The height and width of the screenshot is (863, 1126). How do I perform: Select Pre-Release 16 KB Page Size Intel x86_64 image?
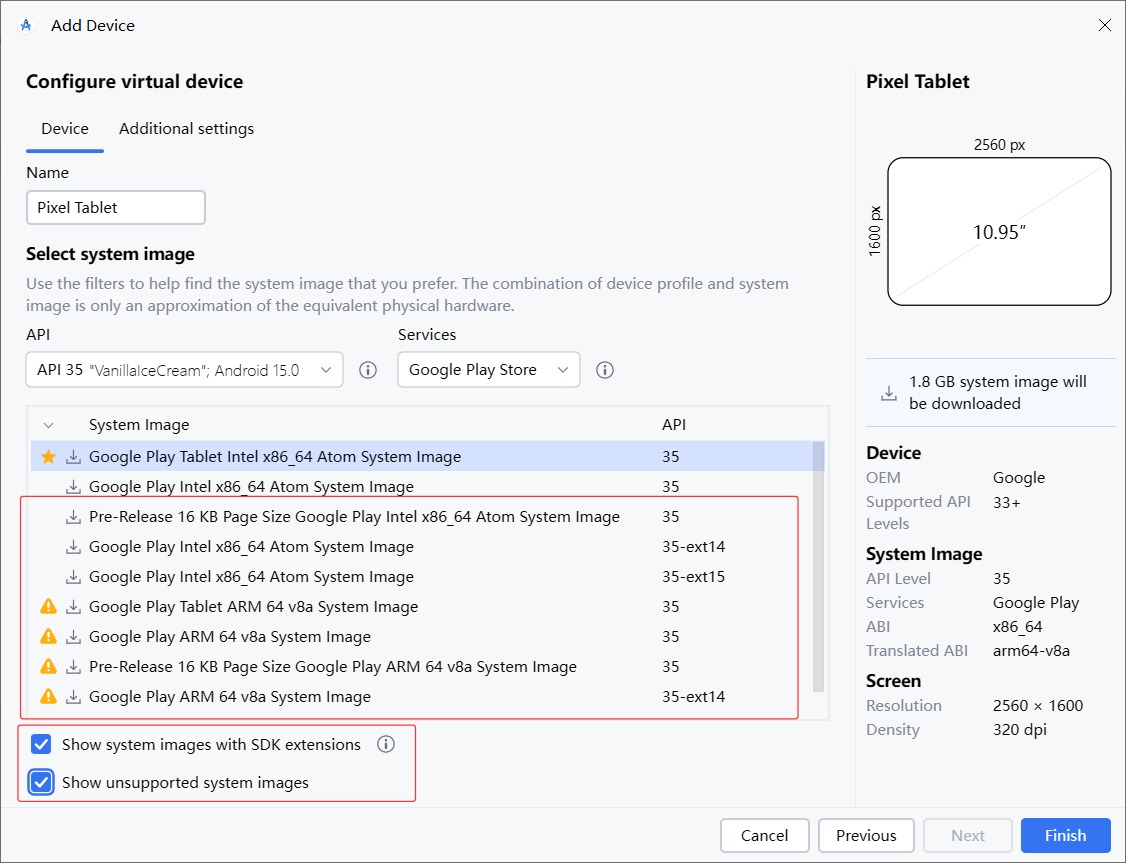427,517
